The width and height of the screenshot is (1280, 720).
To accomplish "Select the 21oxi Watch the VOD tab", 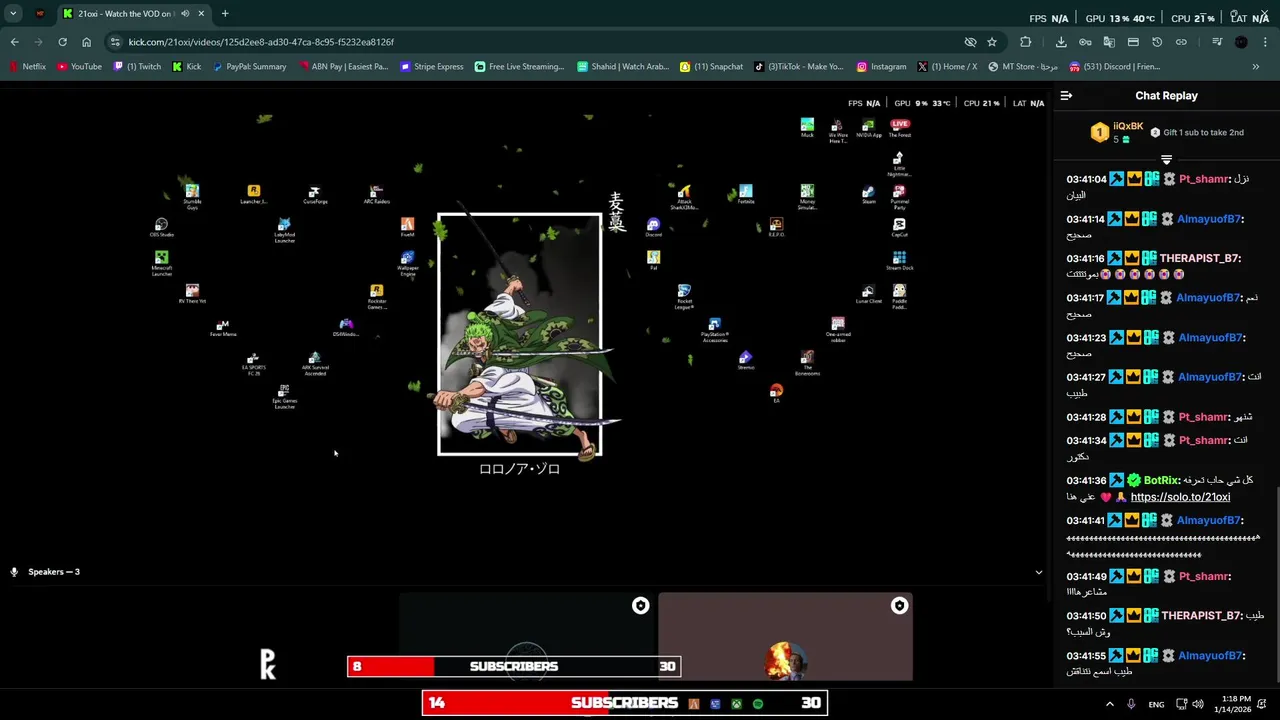I will [133, 13].
